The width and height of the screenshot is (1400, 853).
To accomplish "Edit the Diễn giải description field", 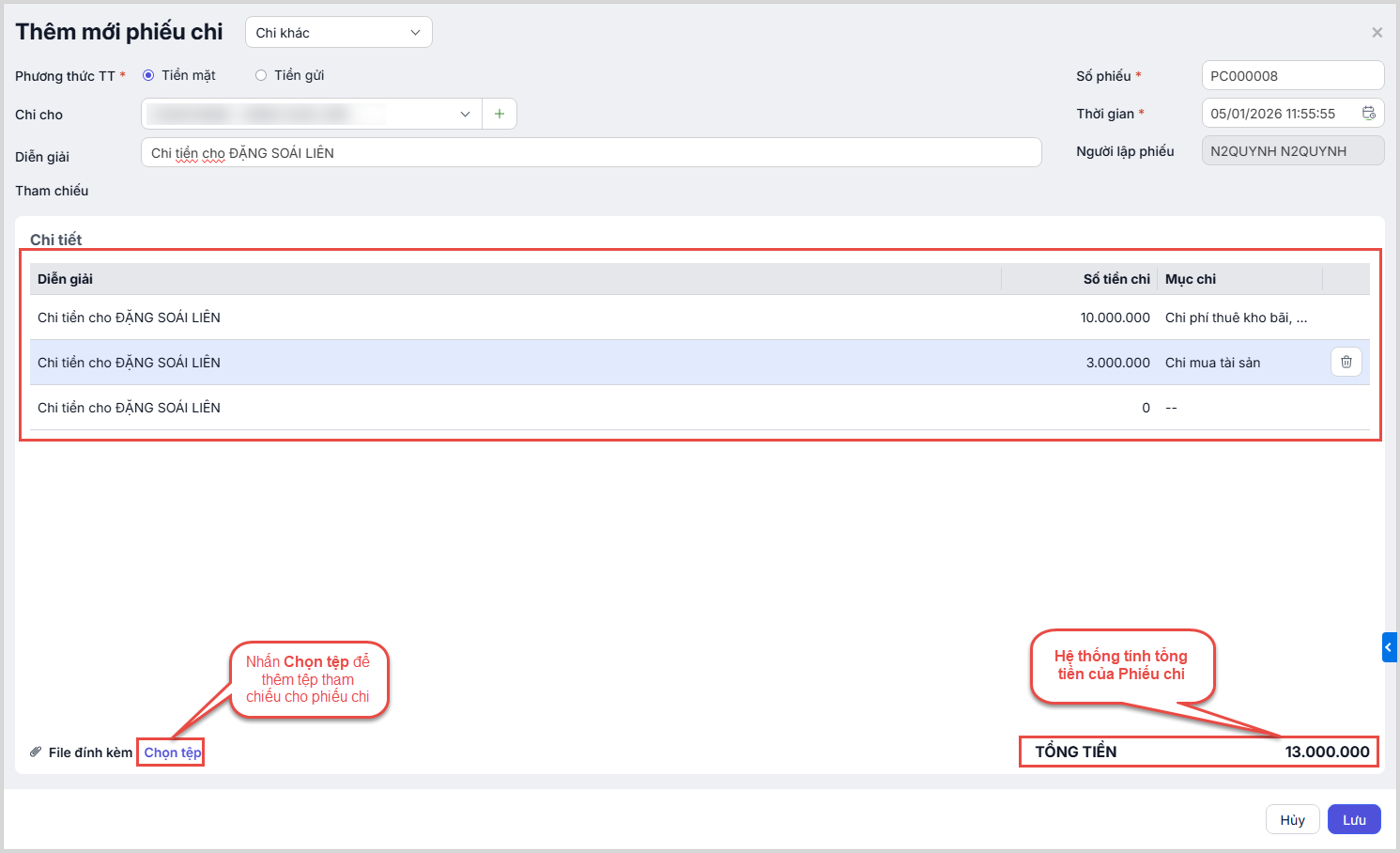I will pyautogui.click(x=592, y=153).
